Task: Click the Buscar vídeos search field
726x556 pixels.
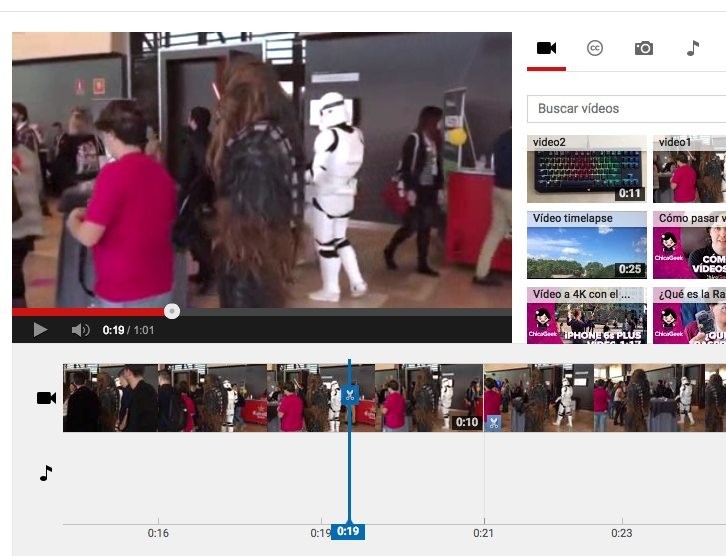Action: pyautogui.click(x=626, y=109)
